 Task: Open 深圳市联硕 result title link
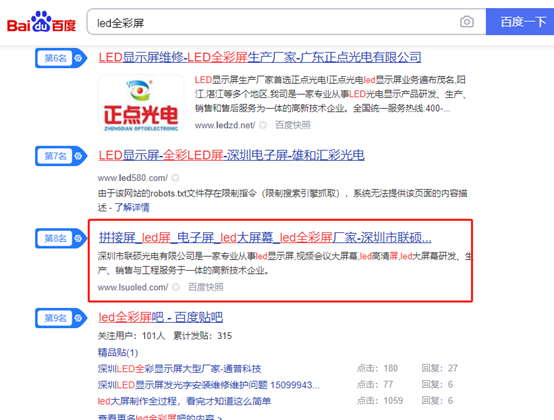tap(265, 238)
